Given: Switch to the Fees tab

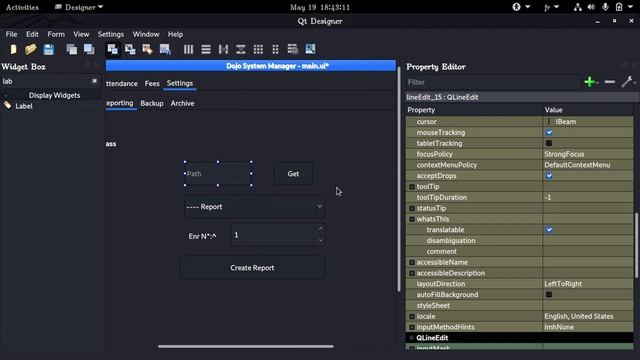Looking at the screenshot, I should point(152,83).
